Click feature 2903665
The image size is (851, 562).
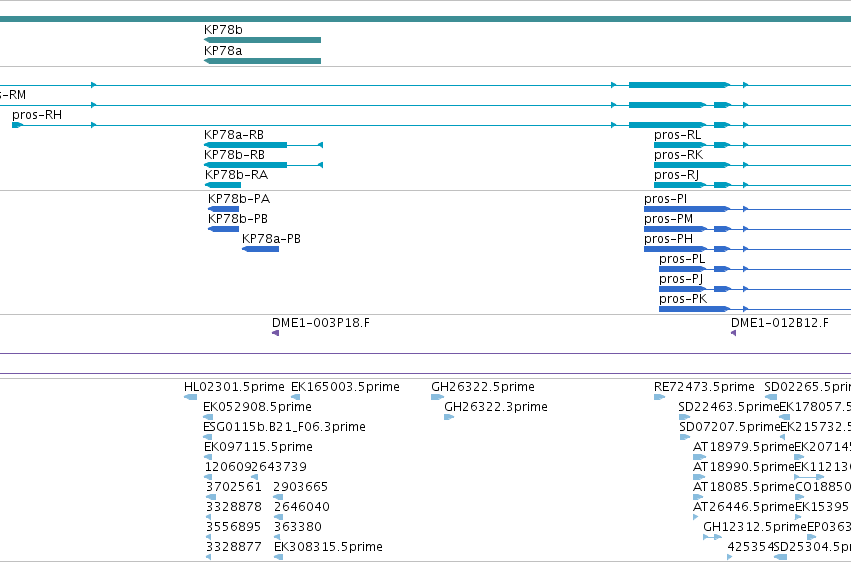(278, 497)
